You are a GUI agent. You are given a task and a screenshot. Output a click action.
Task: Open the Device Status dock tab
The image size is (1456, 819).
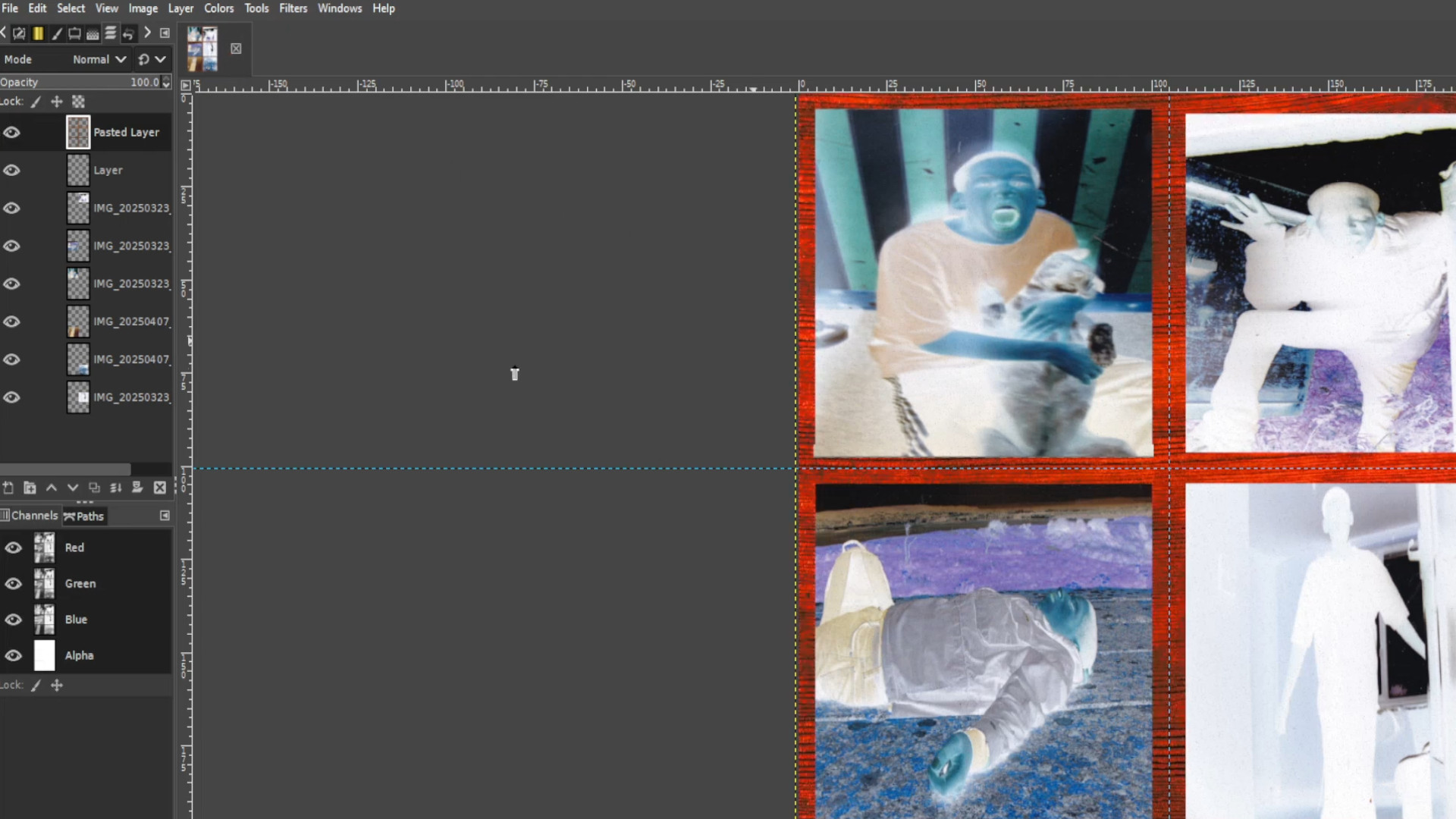[74, 33]
